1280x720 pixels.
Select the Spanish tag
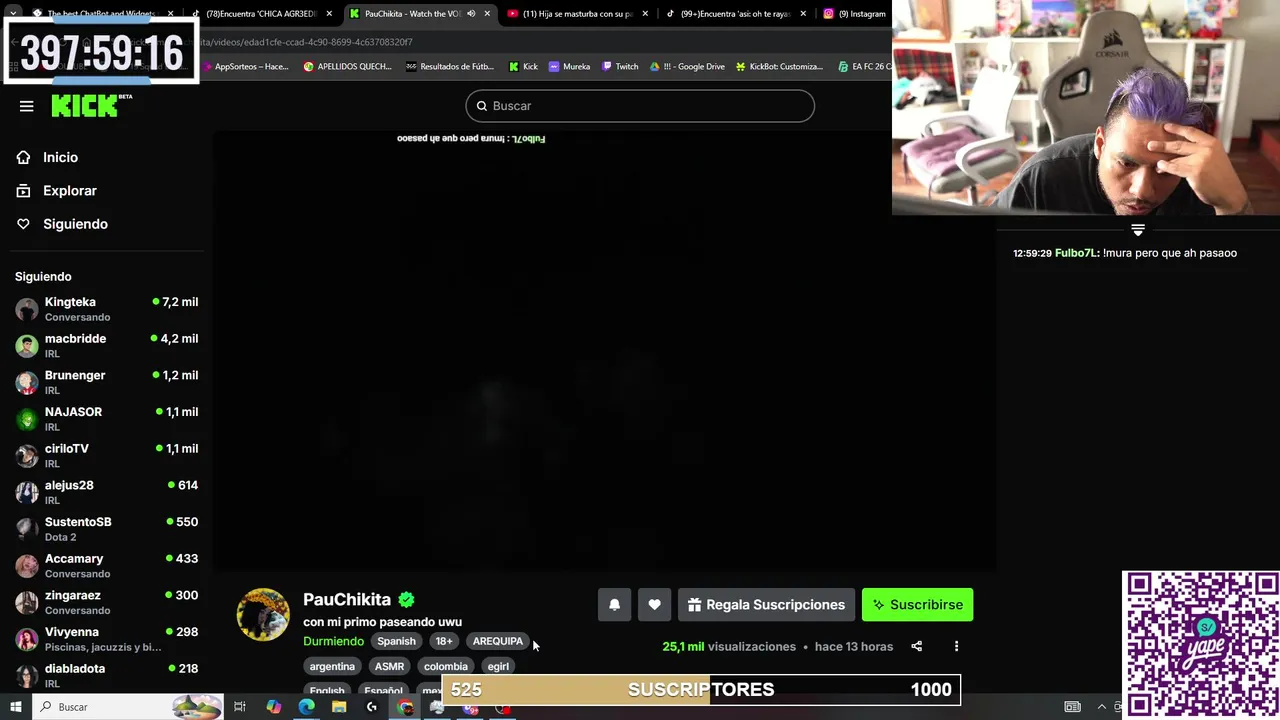(x=396, y=641)
